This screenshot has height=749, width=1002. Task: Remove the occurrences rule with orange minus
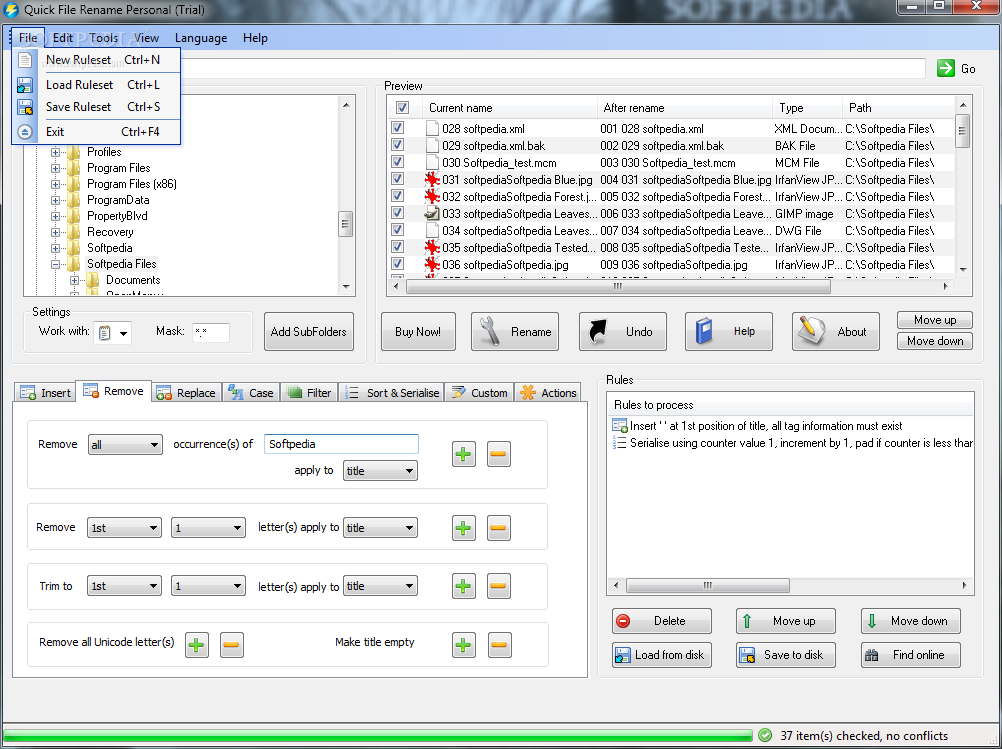498,454
